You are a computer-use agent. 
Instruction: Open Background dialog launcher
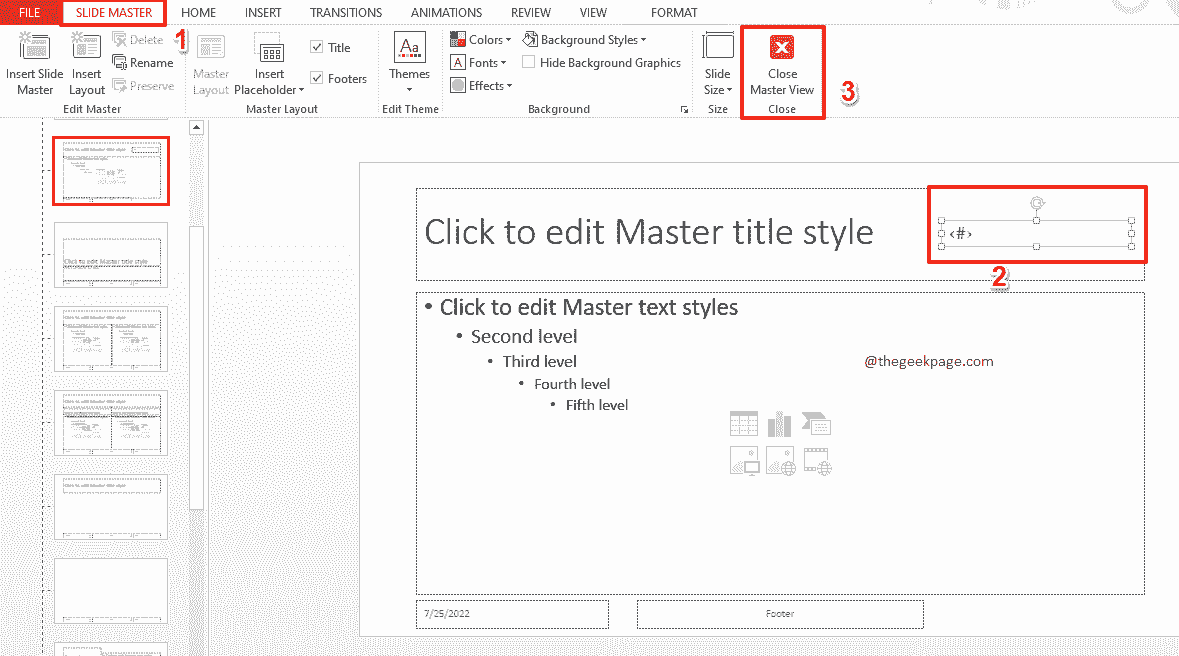click(685, 109)
